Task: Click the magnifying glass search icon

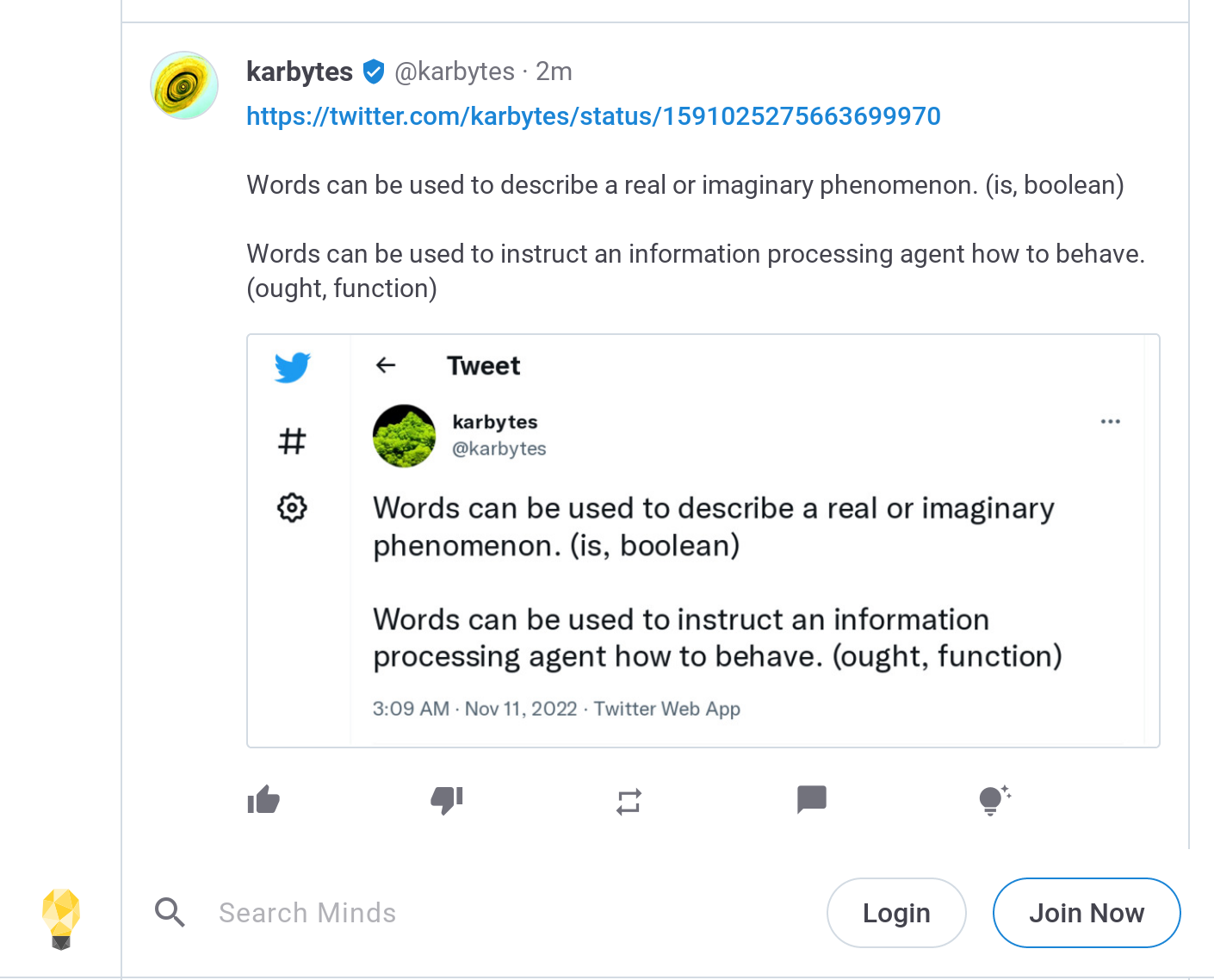Action: coord(170,912)
